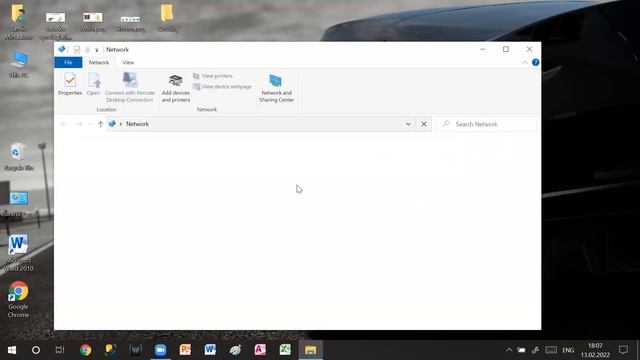Open Zoom from the taskbar
The image size is (640, 360).
point(160,350)
